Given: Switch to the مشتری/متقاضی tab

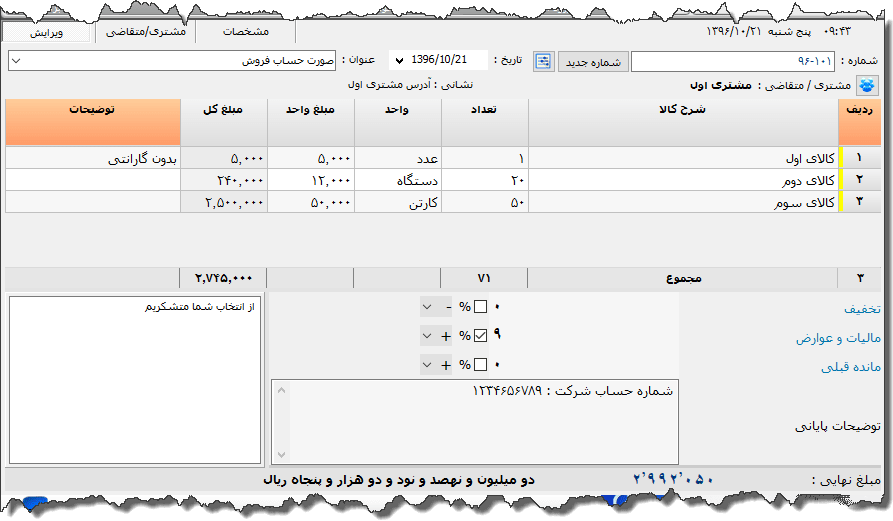Looking at the screenshot, I should coord(146,31).
